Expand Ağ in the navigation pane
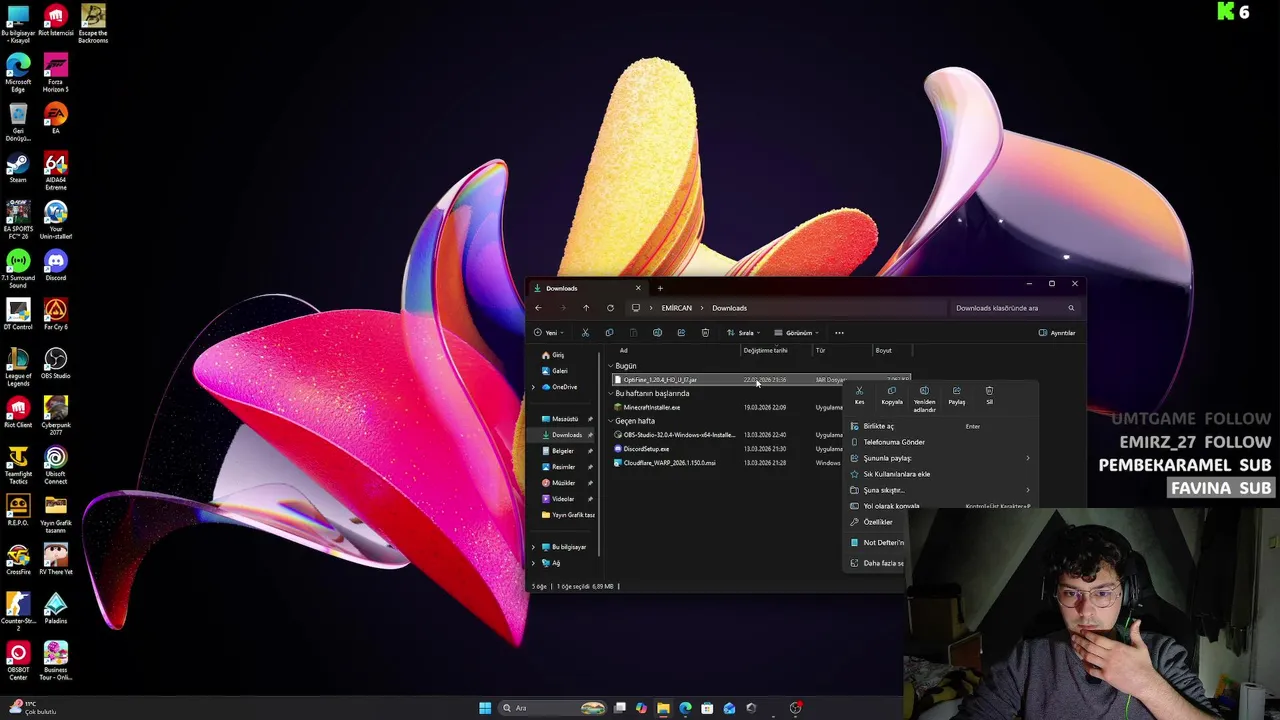The image size is (1280, 720). click(533, 563)
